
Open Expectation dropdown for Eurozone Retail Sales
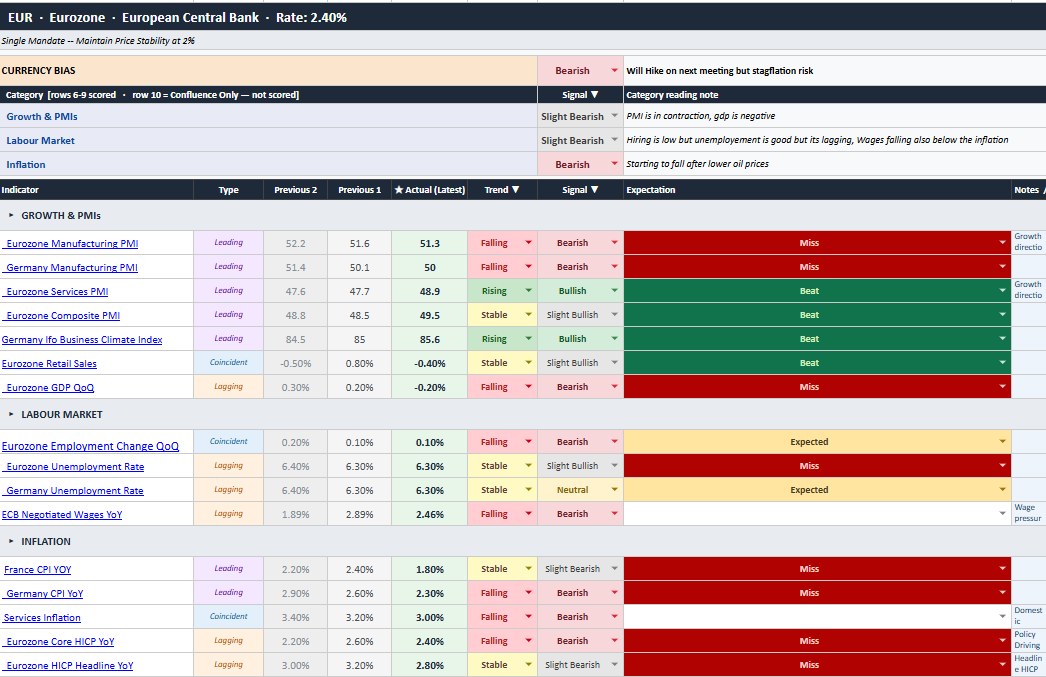[x=1002, y=363]
